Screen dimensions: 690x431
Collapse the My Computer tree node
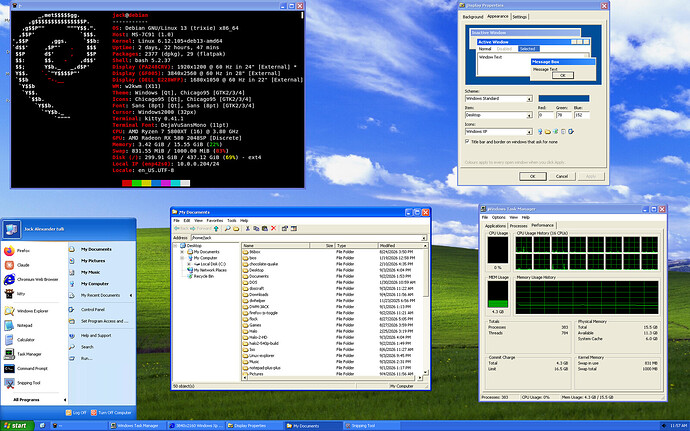(182, 258)
